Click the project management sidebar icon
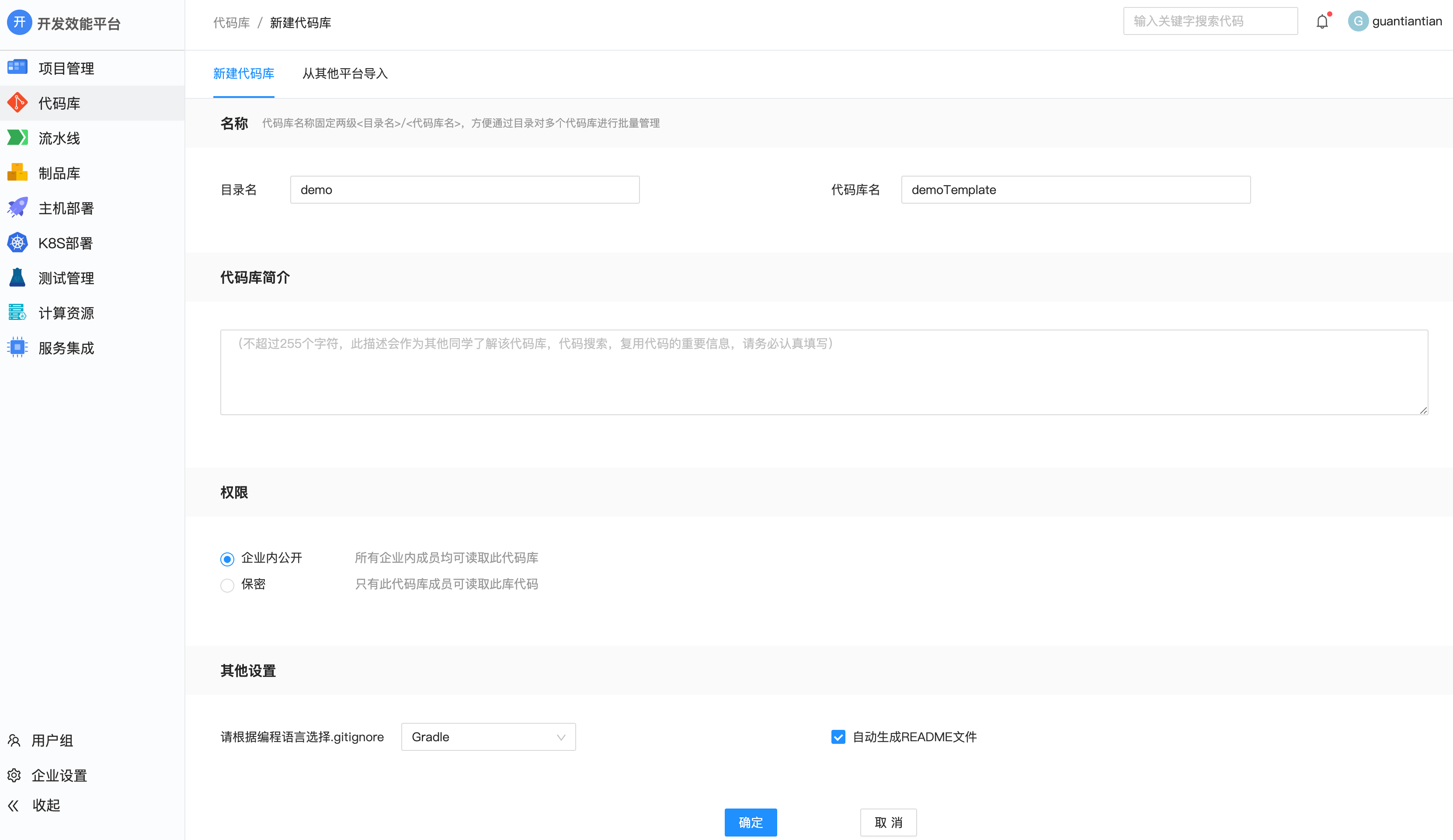Image resolution: width=1453 pixels, height=840 pixels. point(17,67)
